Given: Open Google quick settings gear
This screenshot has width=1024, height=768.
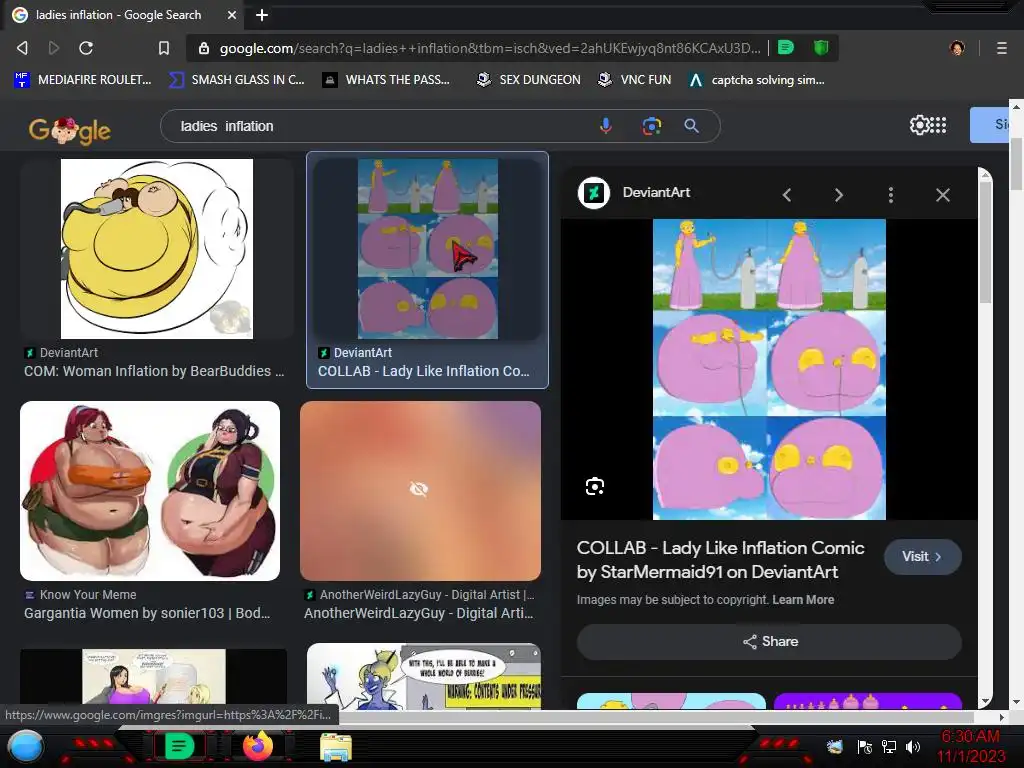Looking at the screenshot, I should [919, 125].
